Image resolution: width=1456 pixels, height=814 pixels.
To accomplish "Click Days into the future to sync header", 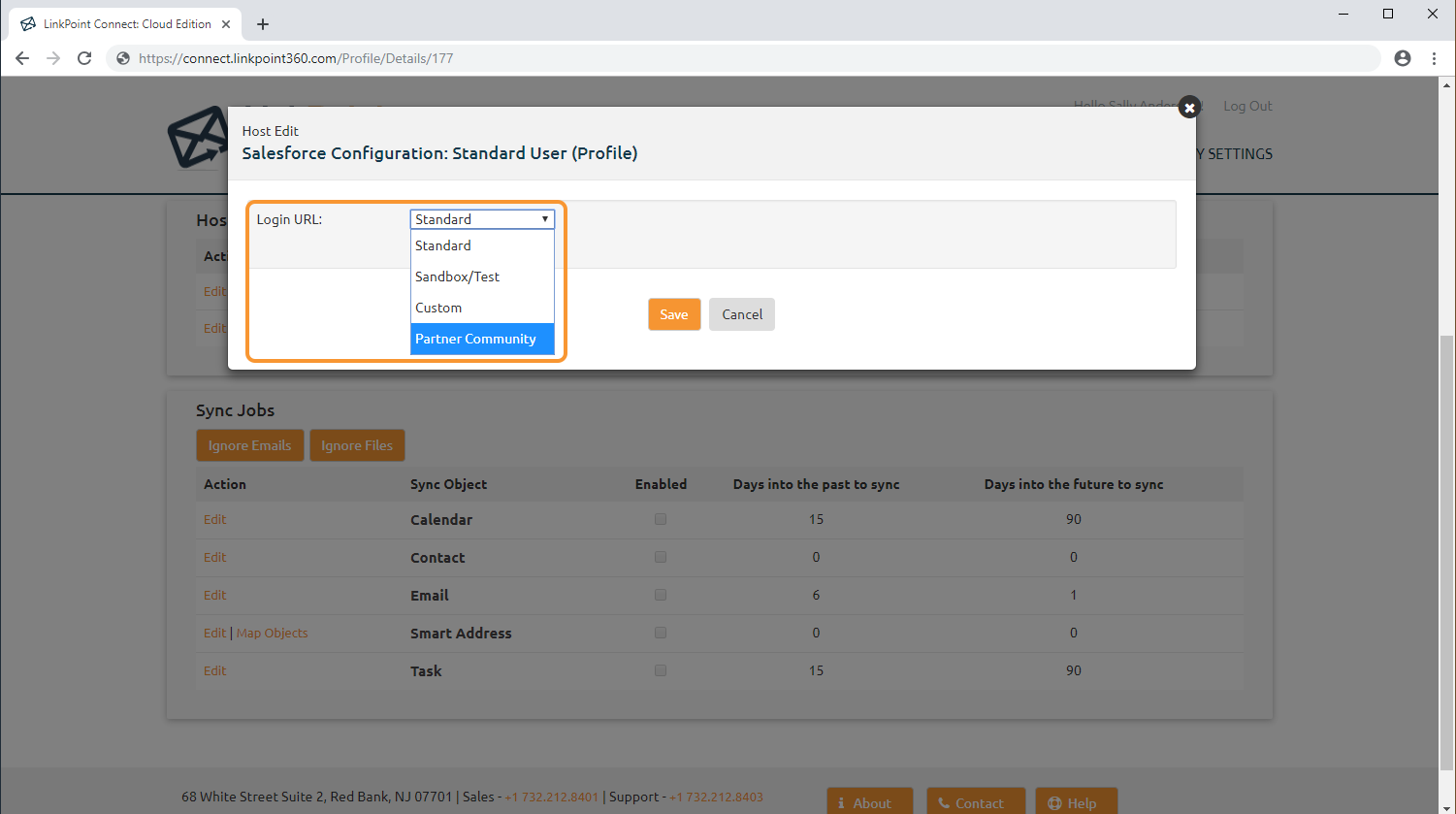I will point(1074,484).
